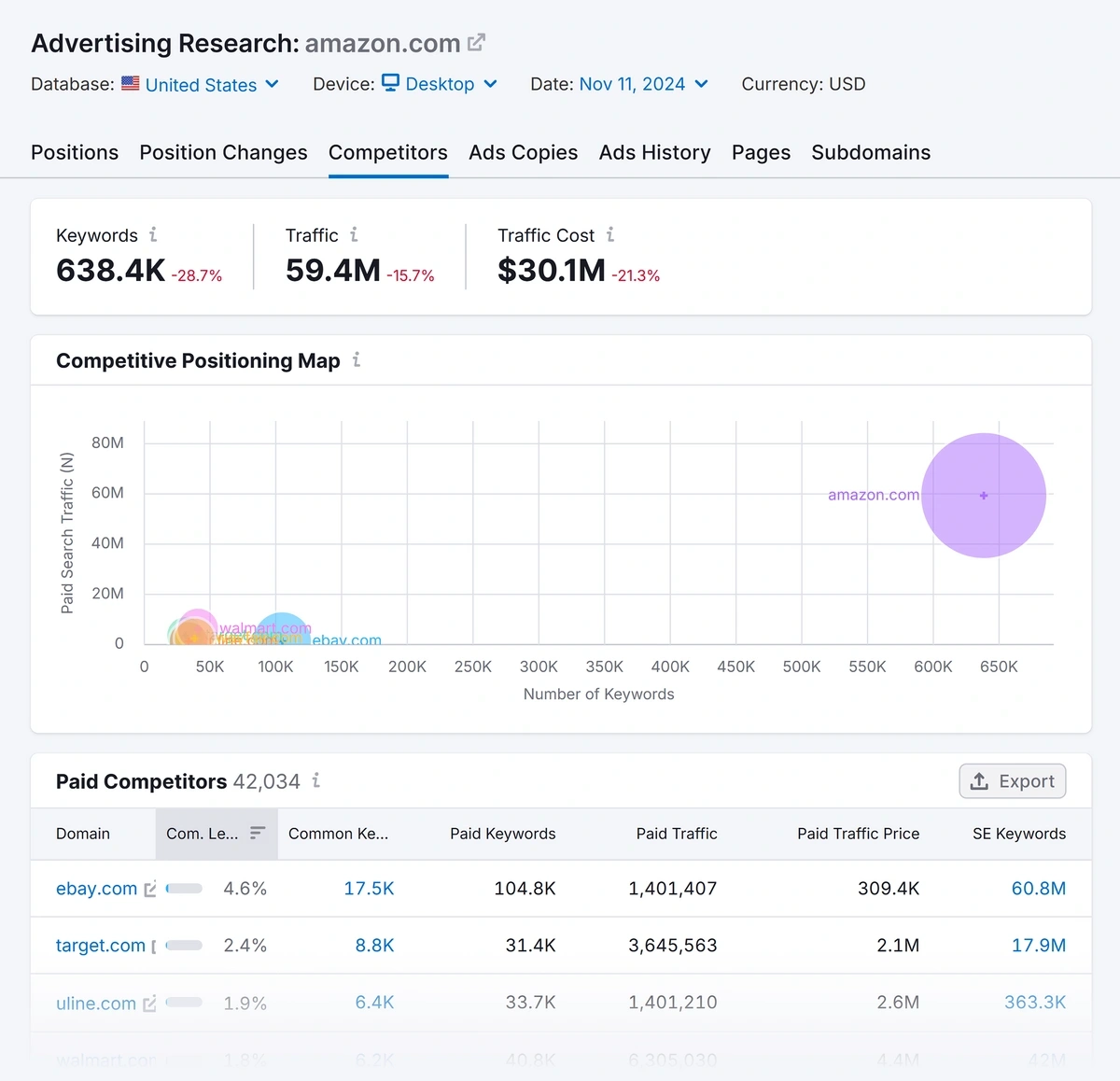Sort by the Paid Traffic Price column header
Image resolution: width=1120 pixels, height=1081 pixels.
click(x=859, y=834)
